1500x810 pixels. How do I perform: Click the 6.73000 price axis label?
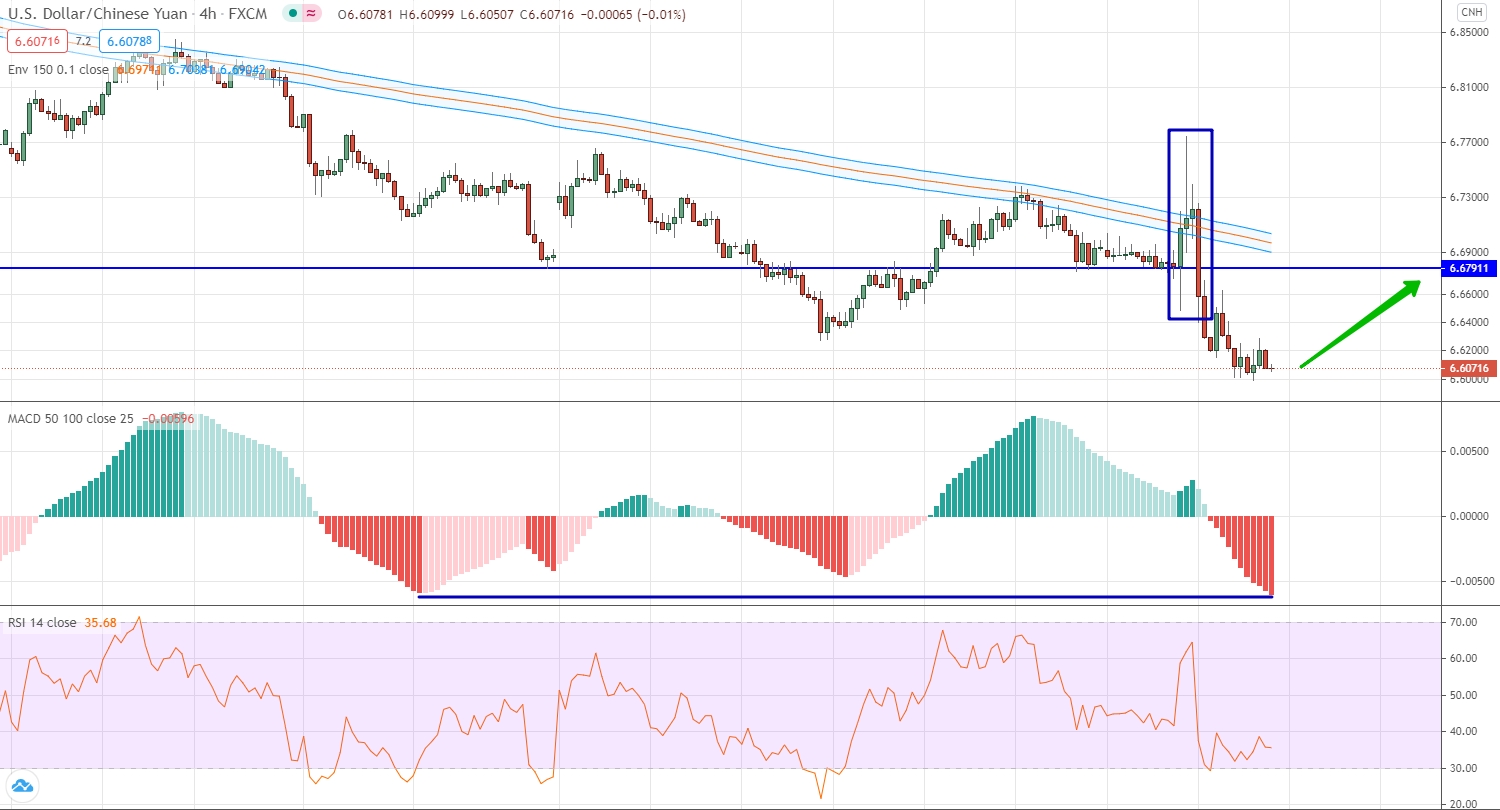click(1469, 197)
